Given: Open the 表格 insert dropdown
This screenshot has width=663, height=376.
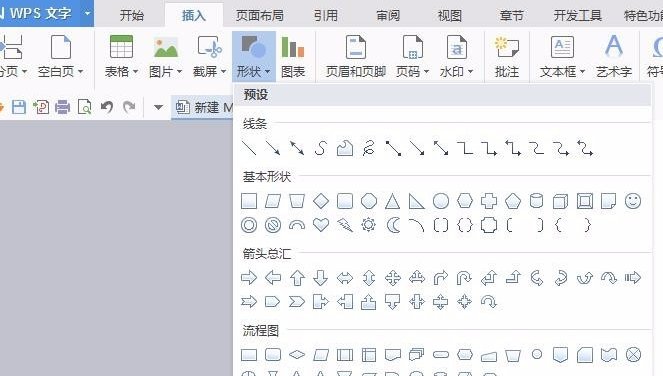Looking at the screenshot, I should (135, 71).
